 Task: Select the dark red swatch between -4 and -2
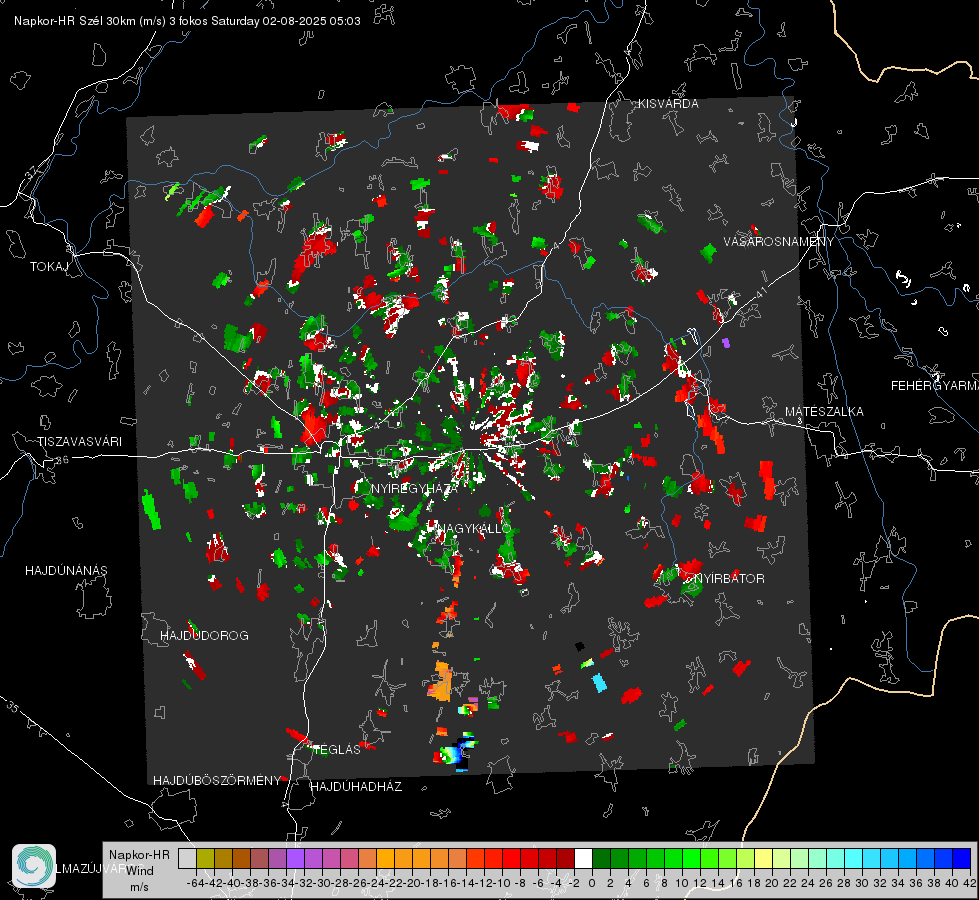(x=565, y=858)
